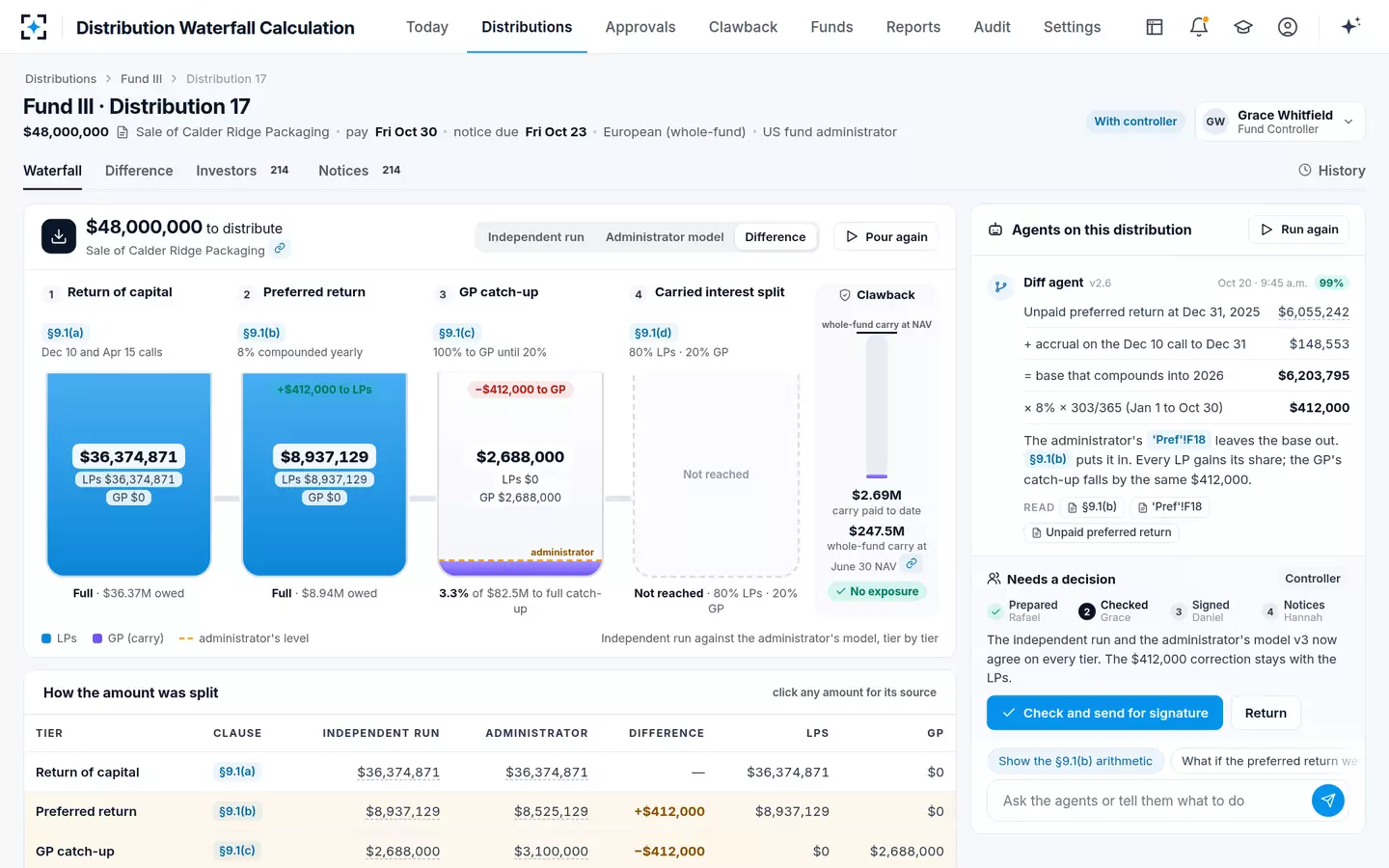Click the Clawback shield icon
1389x868 pixels.
click(845, 295)
